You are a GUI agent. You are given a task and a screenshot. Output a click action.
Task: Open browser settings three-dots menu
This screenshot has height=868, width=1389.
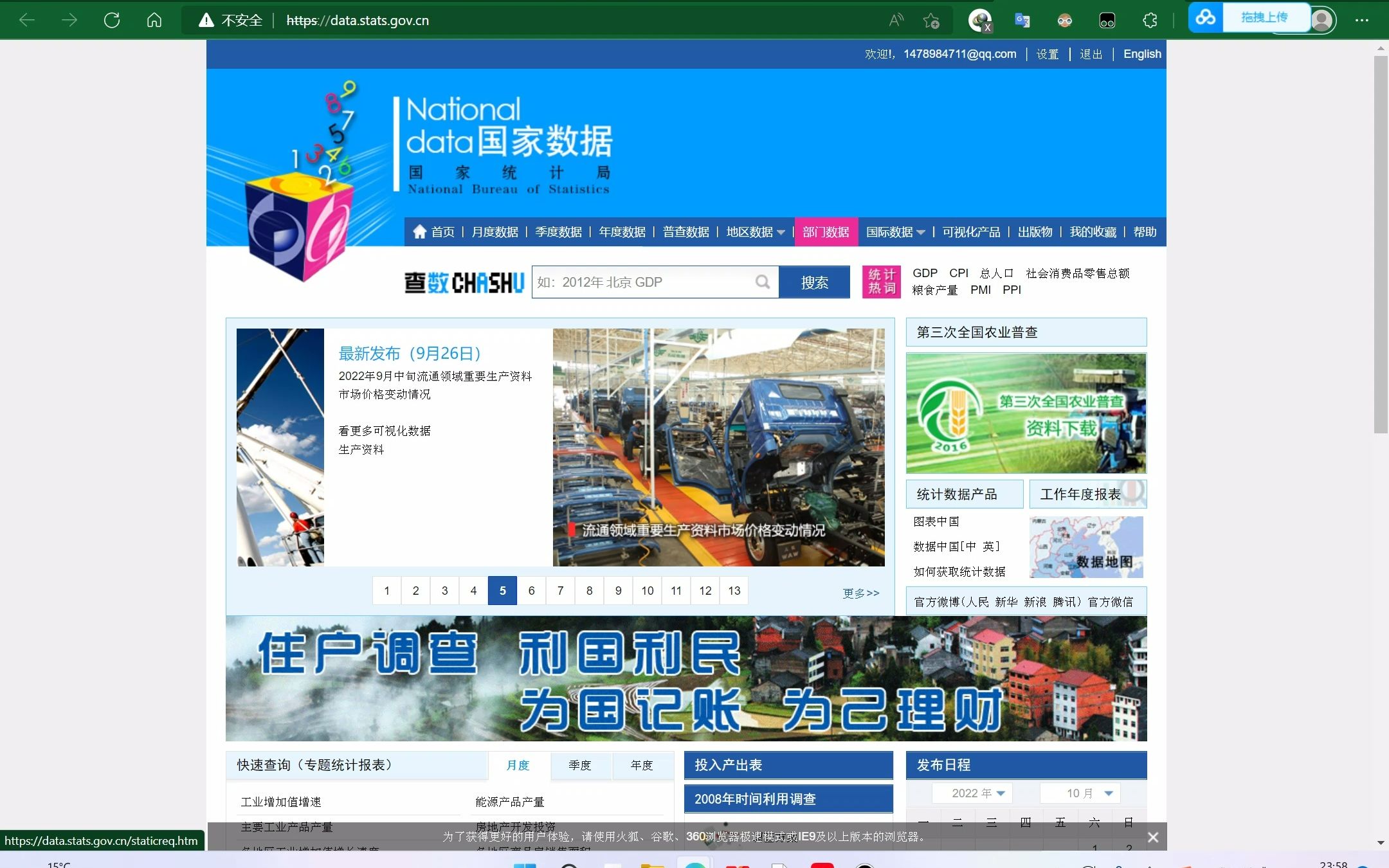point(1361,21)
